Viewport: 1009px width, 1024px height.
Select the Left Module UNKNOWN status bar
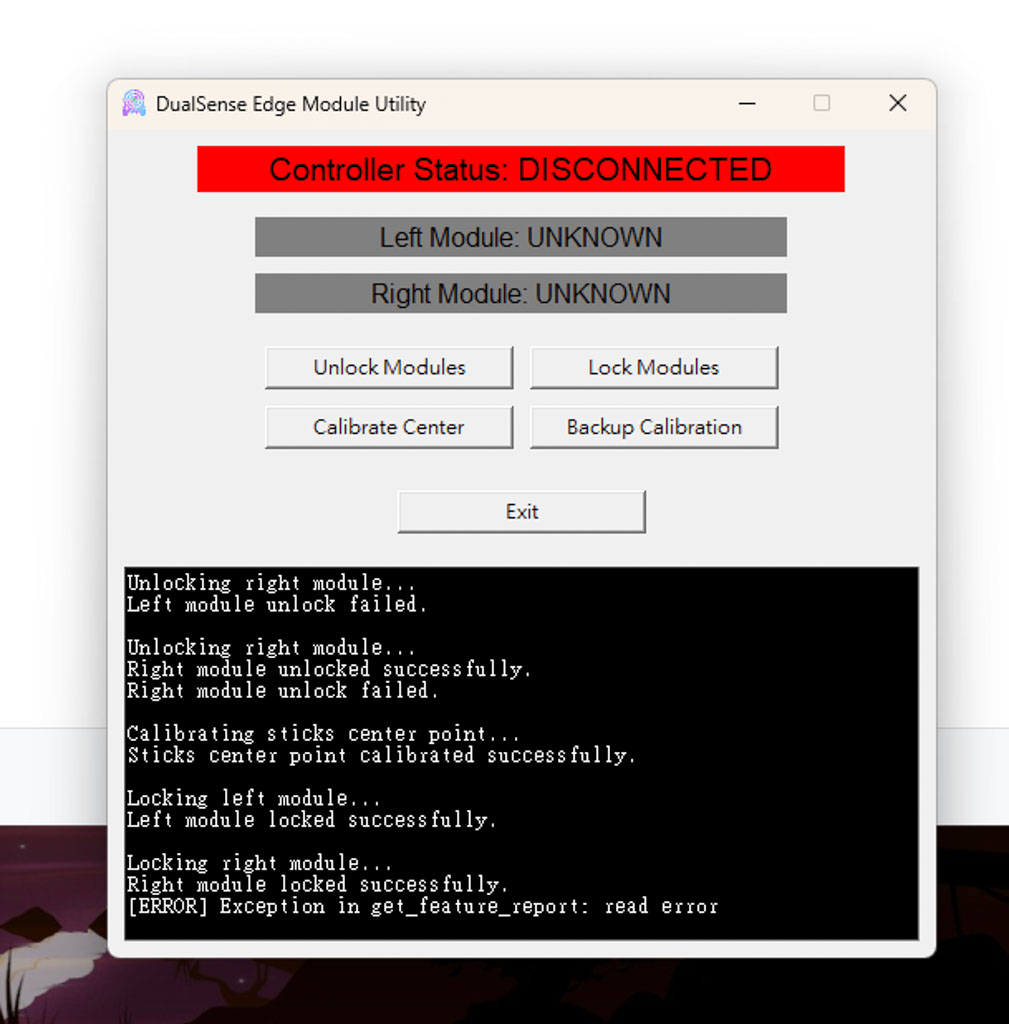point(520,237)
